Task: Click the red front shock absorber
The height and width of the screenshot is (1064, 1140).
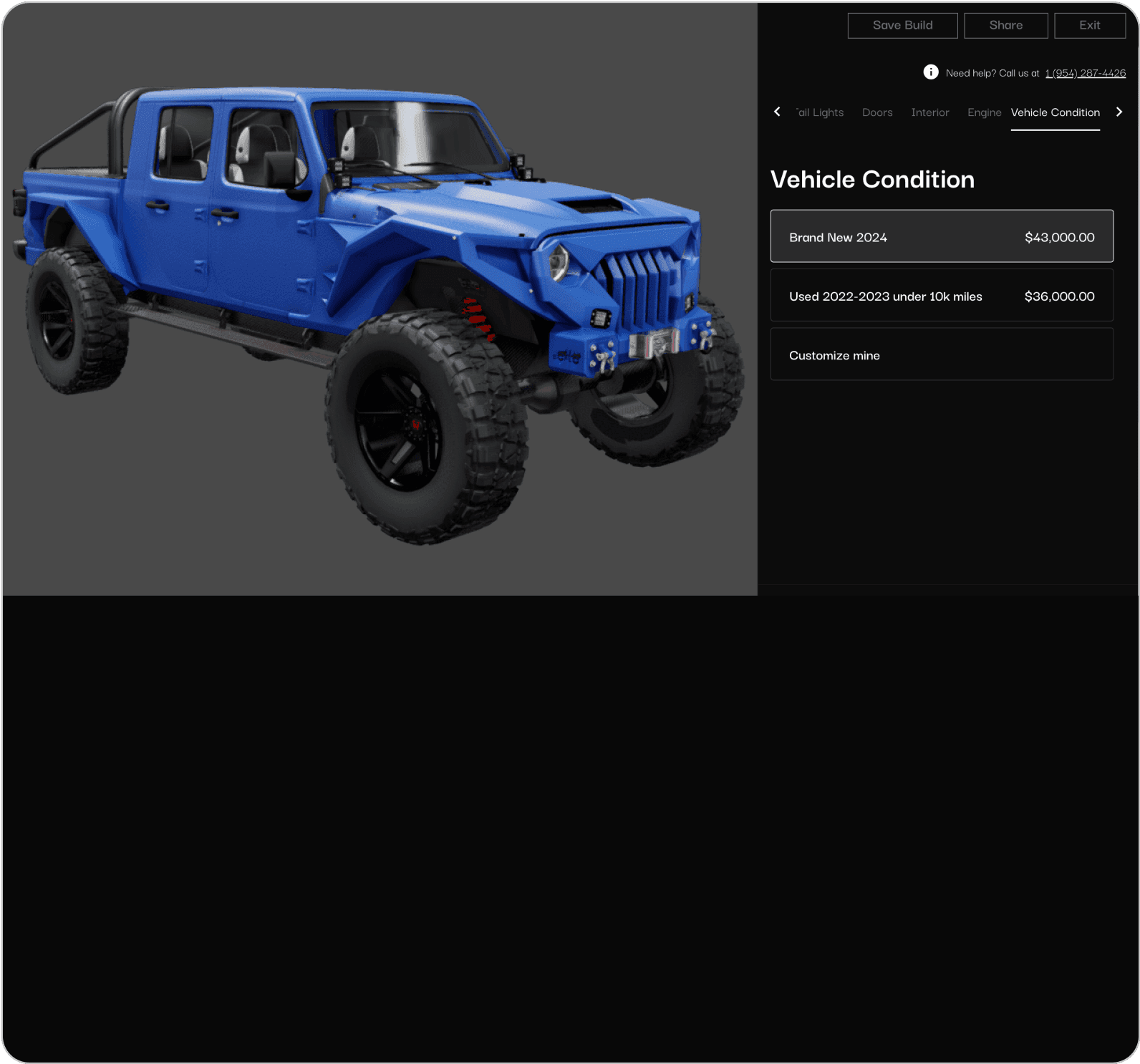Action: click(x=476, y=319)
